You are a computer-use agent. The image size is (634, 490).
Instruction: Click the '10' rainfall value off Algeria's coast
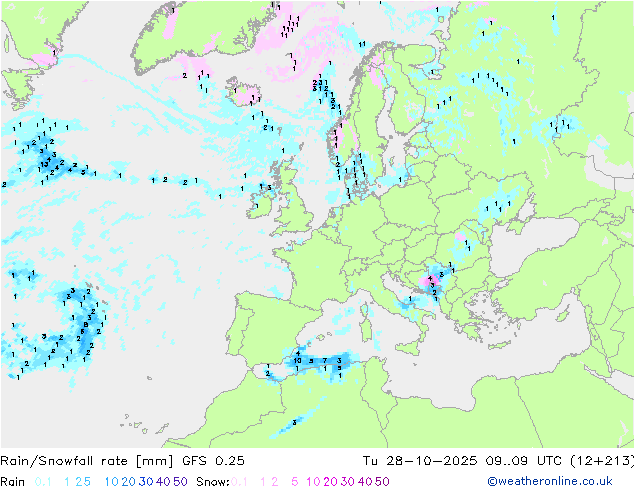click(x=297, y=361)
